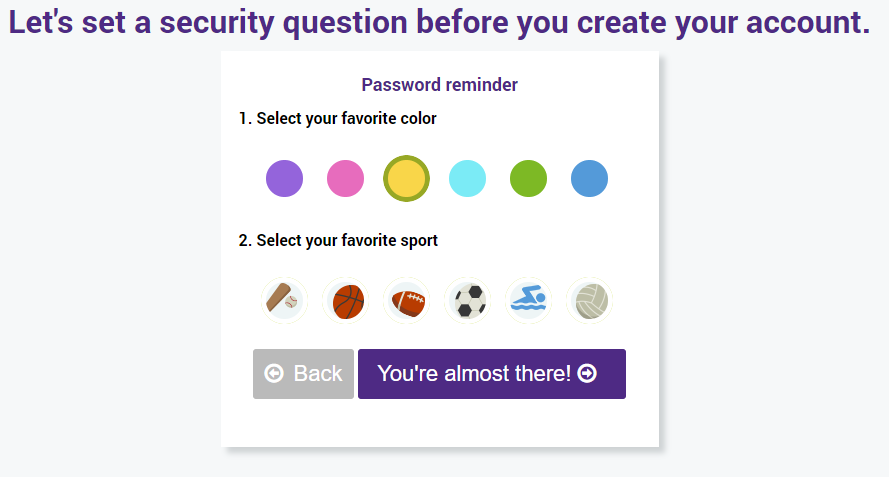Select the light cyan color swatch
The height and width of the screenshot is (477, 889).
[x=467, y=179]
